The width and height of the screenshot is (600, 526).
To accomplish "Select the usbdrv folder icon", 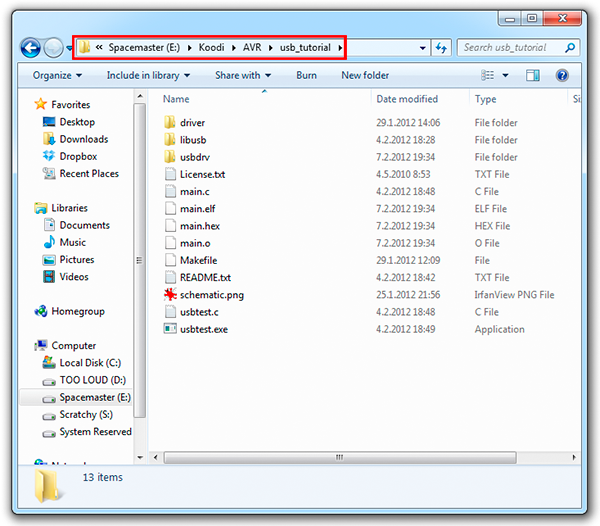I will (170, 157).
